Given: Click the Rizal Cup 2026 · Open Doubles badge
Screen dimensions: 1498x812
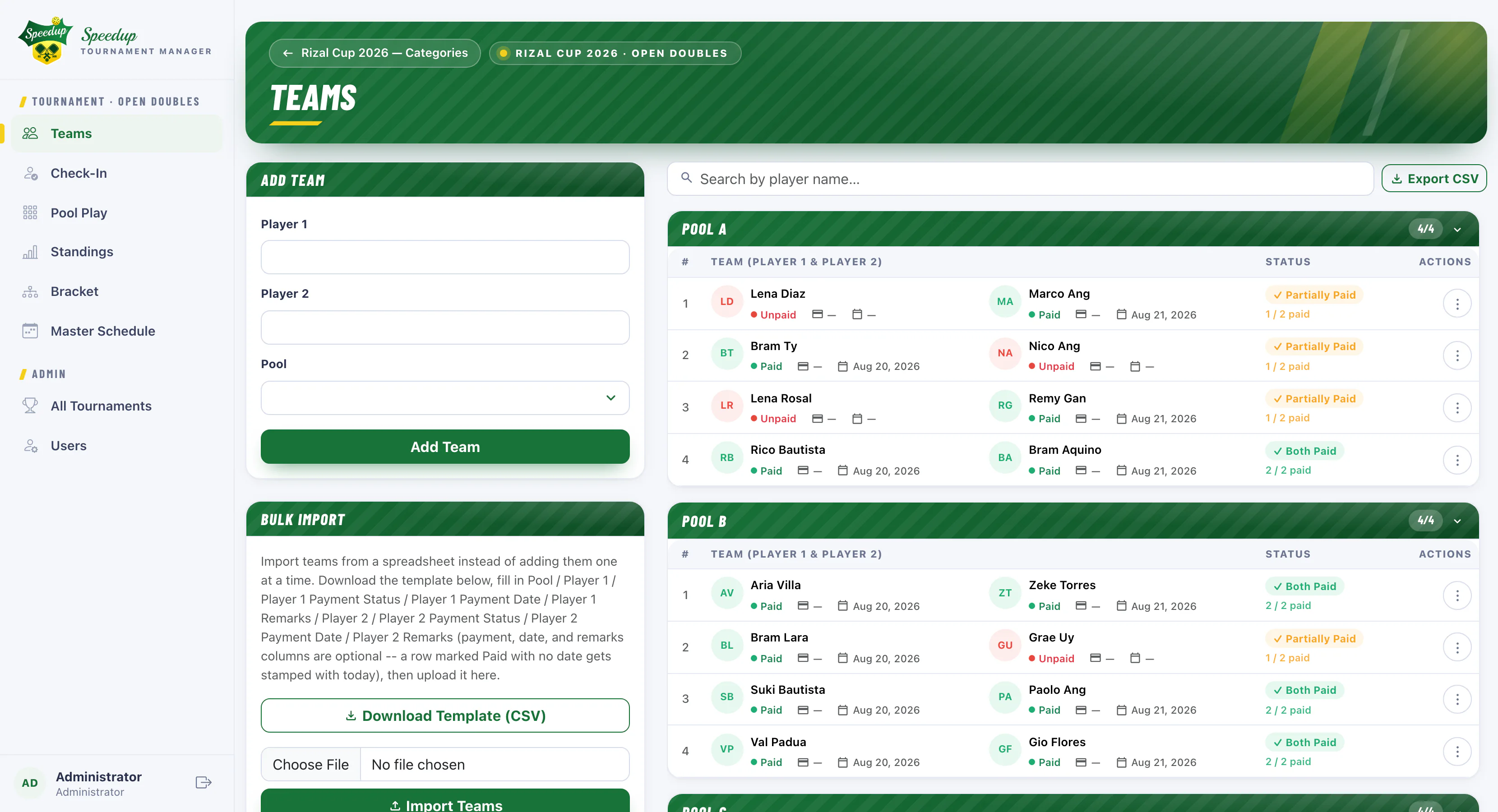Looking at the screenshot, I should point(615,53).
